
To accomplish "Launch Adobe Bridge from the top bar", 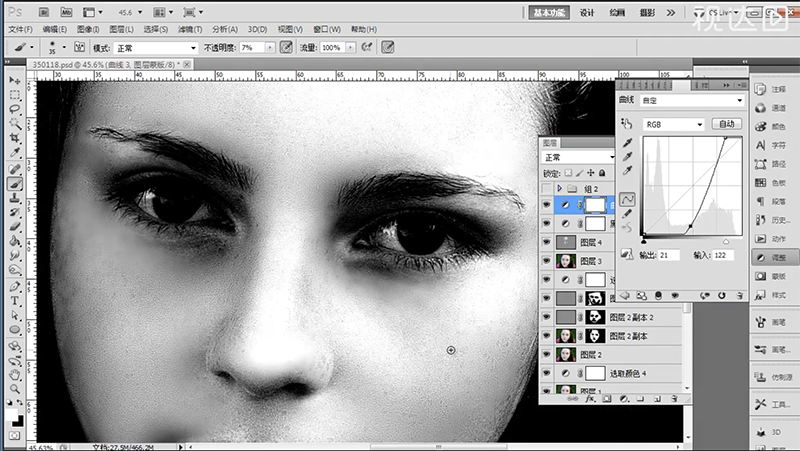I will click(x=44, y=12).
